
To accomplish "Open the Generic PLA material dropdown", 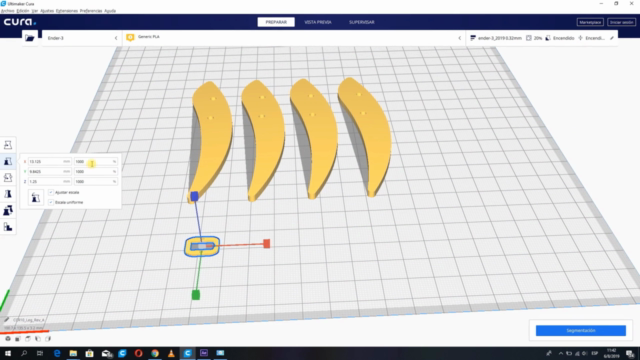I will (x=294, y=38).
